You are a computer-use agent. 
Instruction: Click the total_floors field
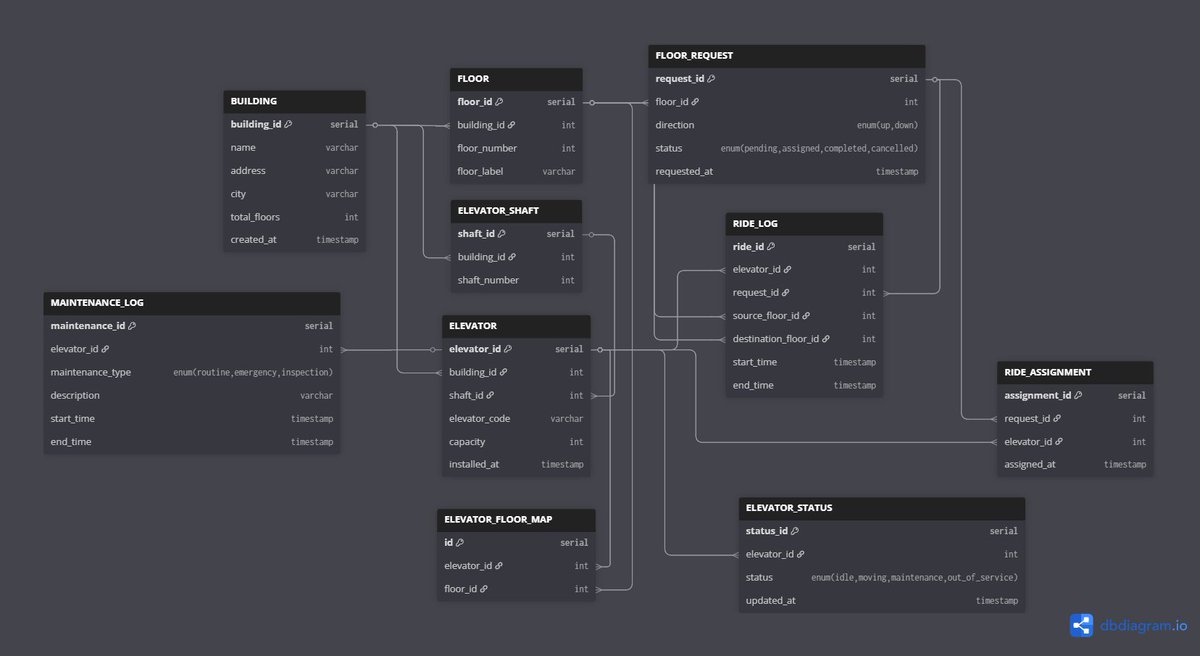click(294, 217)
